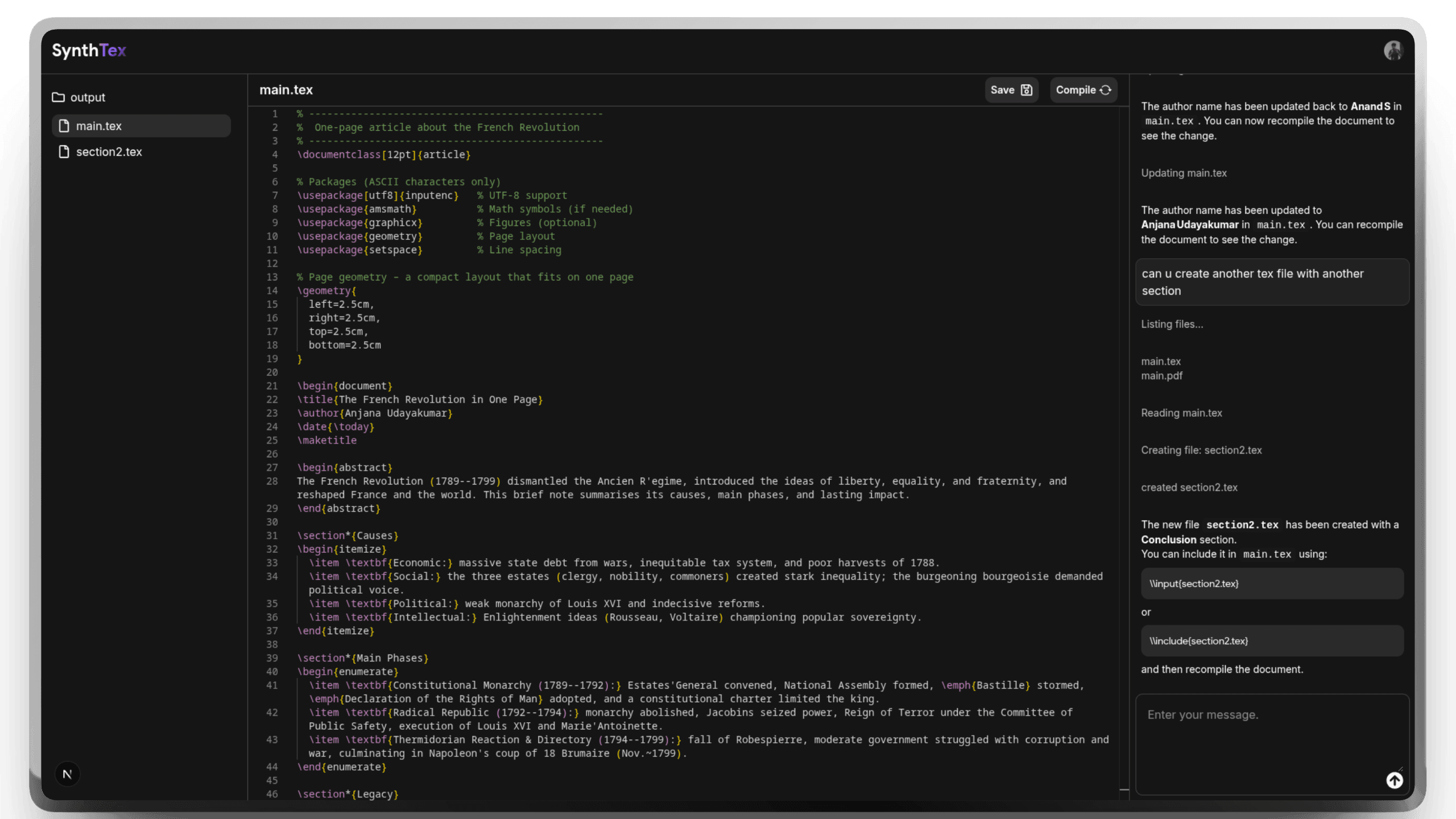Select main.tex in the file sidebar

(99, 126)
